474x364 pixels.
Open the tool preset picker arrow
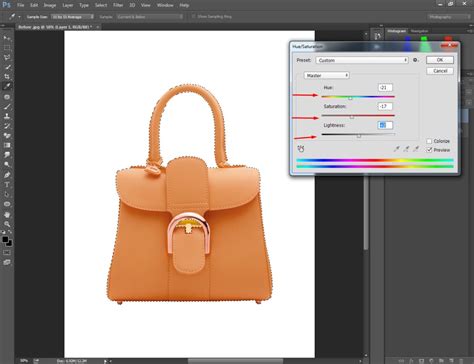19,17
